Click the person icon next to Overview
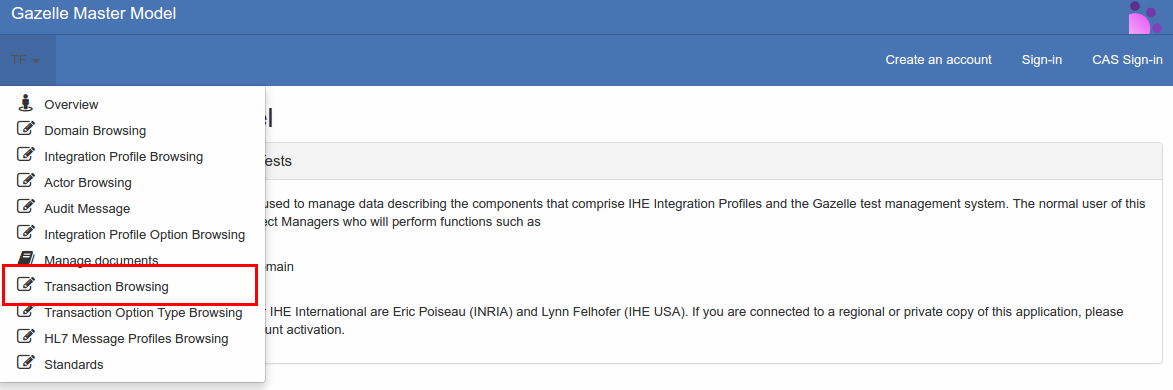Viewport: 1173px width, 390px height. click(x=26, y=103)
